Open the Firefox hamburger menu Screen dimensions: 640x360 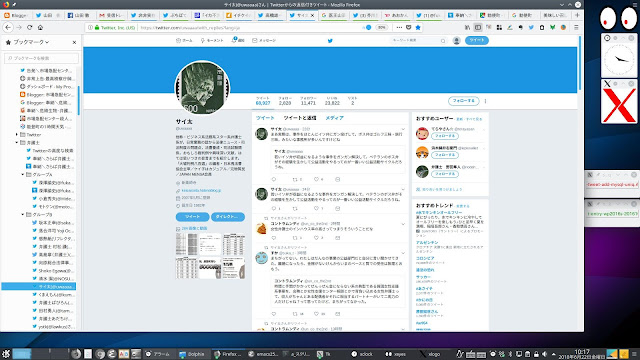point(576,27)
